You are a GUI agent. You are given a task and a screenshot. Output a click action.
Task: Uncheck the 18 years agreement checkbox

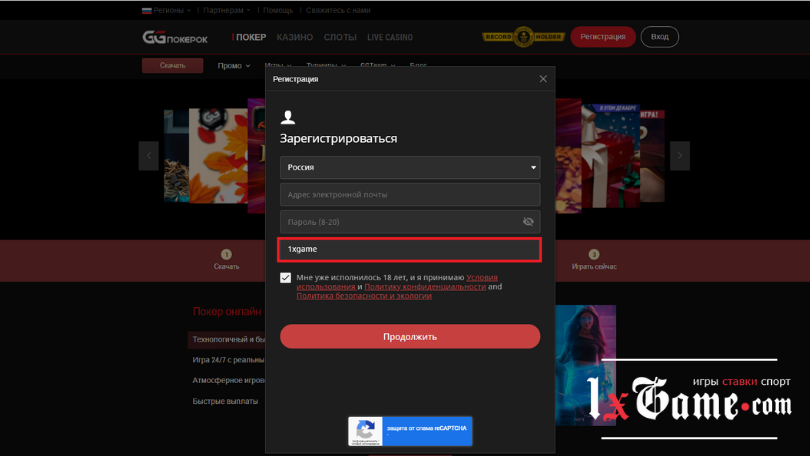coord(286,278)
